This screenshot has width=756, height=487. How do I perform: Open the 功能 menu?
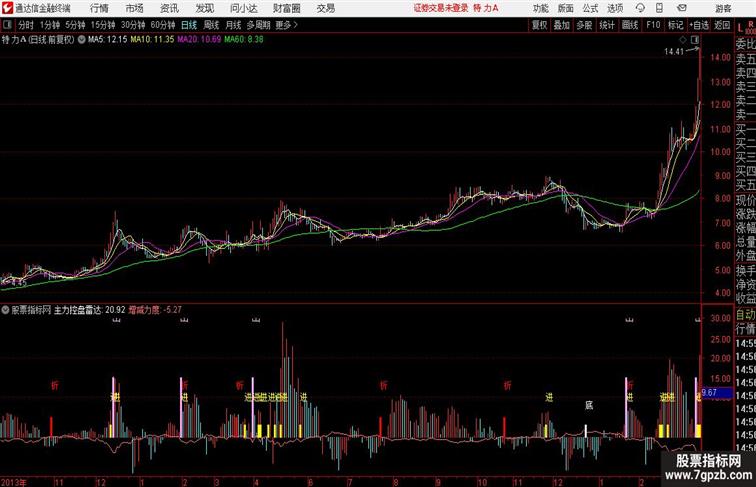(x=540, y=8)
